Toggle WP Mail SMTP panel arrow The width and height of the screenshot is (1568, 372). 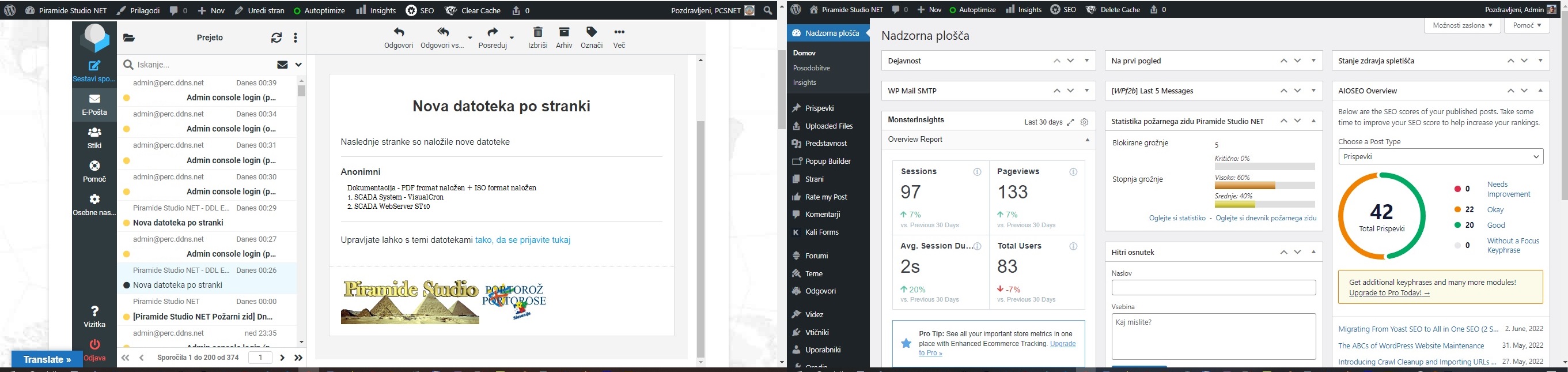1087,90
